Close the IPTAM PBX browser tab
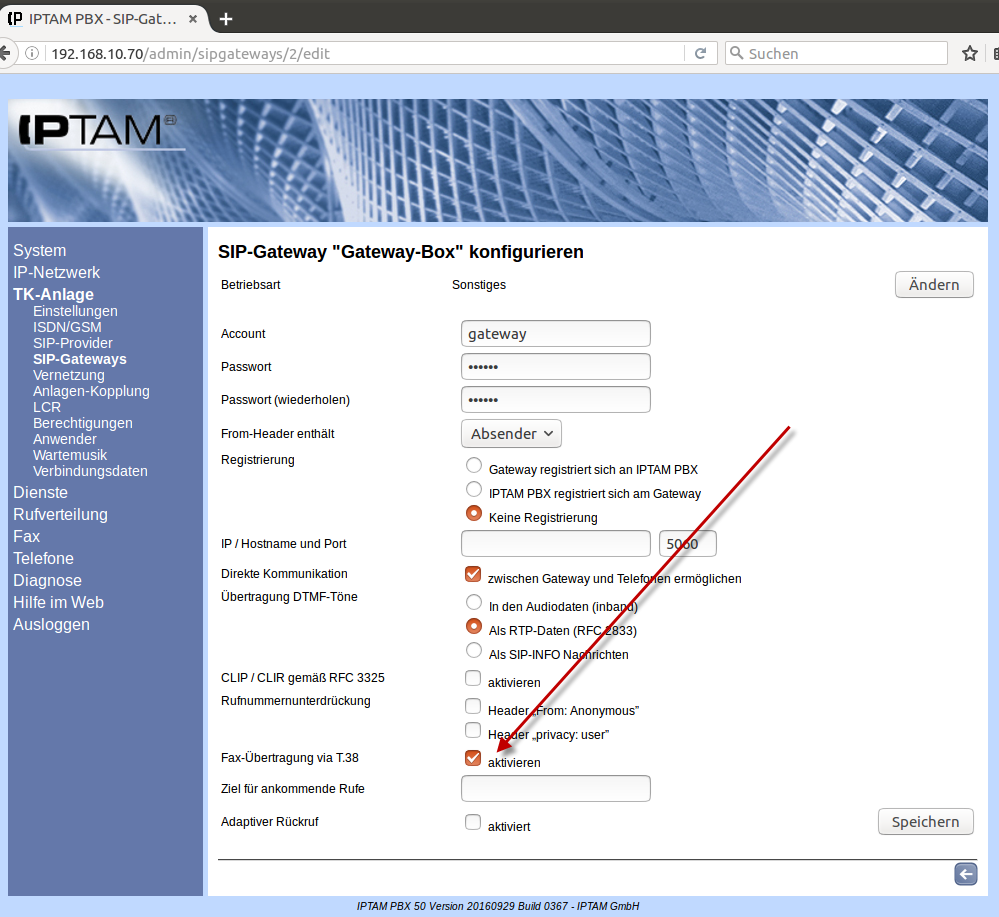 pos(193,19)
